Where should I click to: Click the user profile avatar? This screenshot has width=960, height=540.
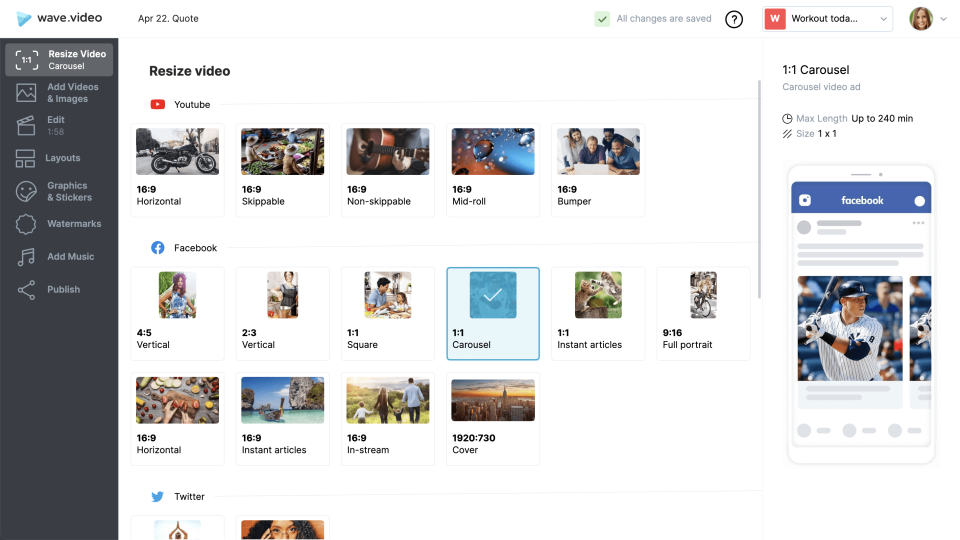coord(921,19)
